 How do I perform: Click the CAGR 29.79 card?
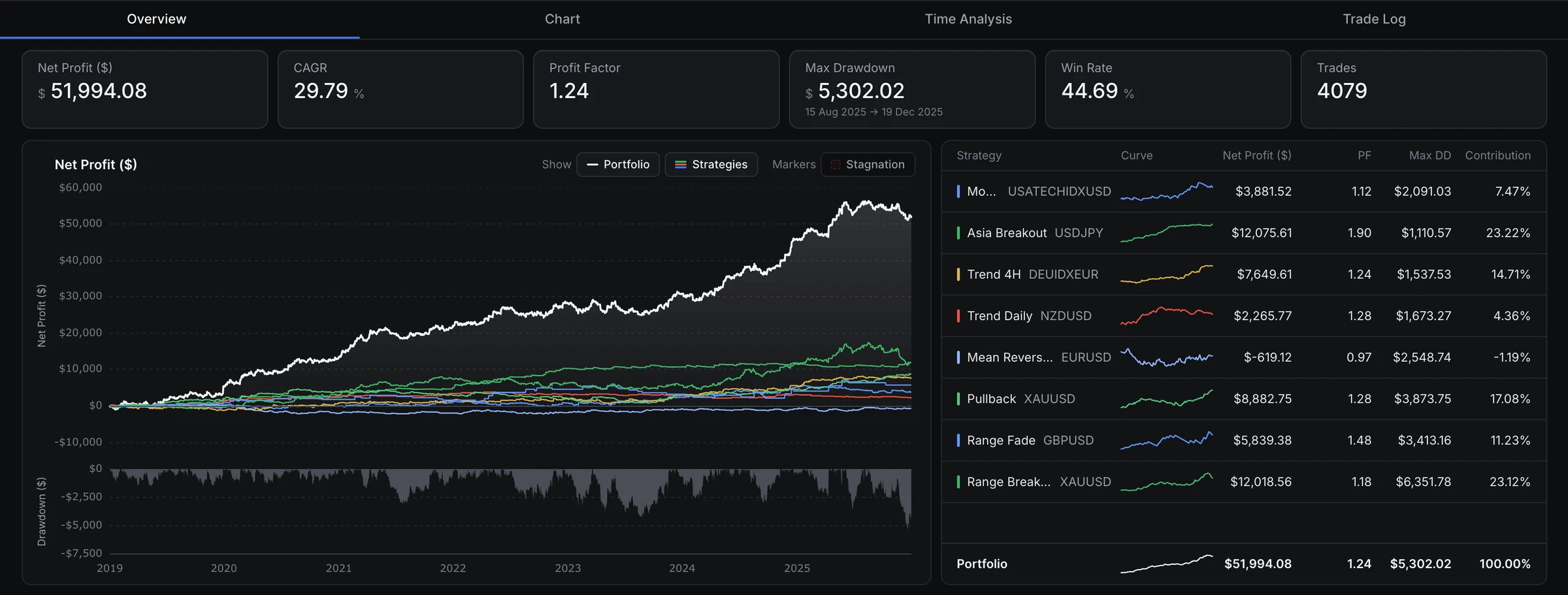(400, 89)
